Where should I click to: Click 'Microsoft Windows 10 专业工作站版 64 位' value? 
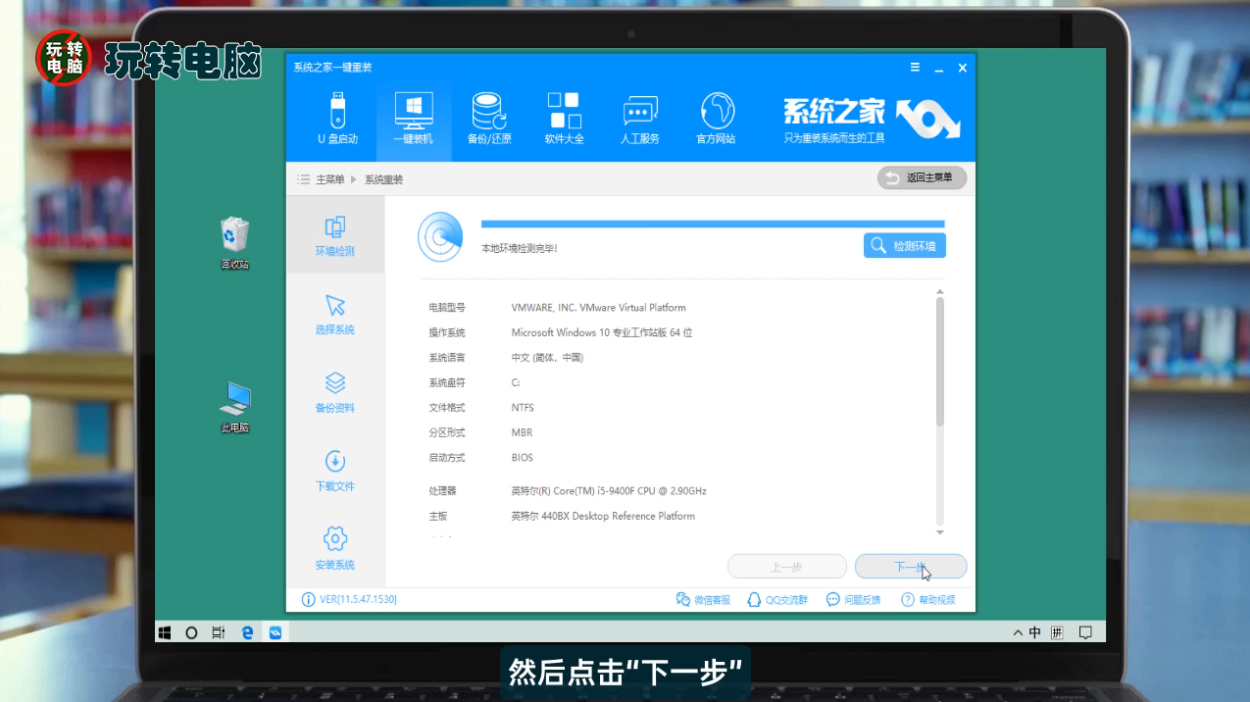602,333
